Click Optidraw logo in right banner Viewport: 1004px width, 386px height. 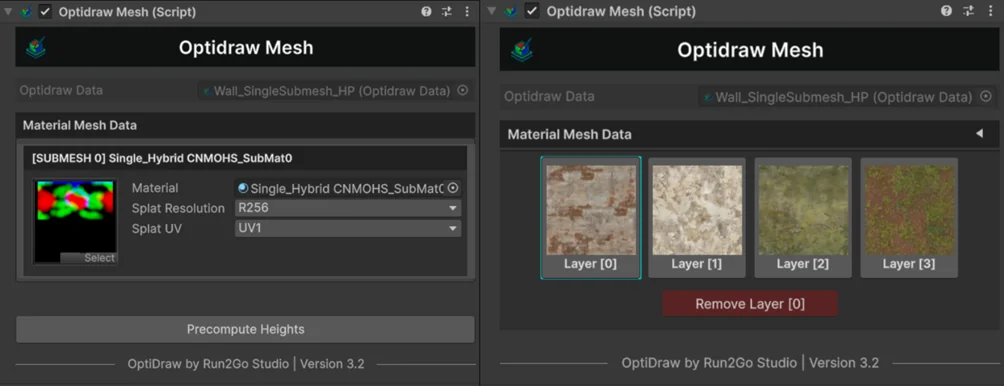[522, 51]
